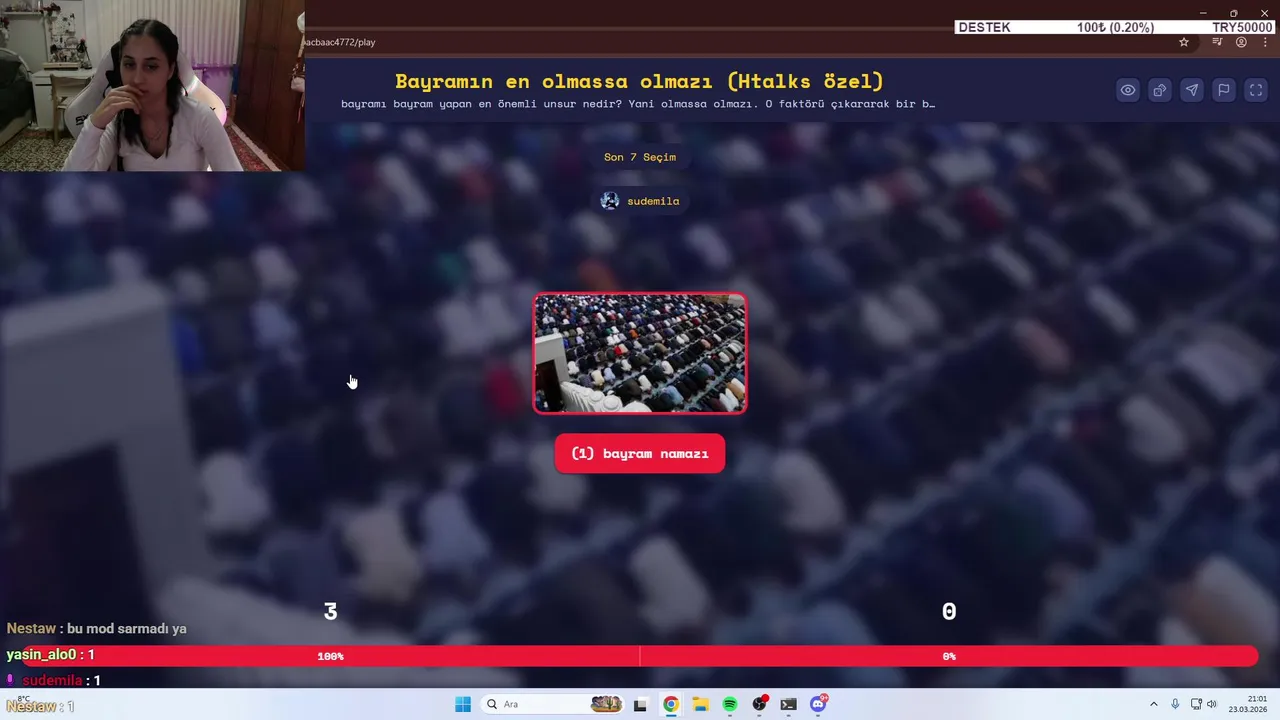This screenshot has width=1280, height=720.
Task: Click the search highlight image in taskbar search
Action: (x=605, y=704)
